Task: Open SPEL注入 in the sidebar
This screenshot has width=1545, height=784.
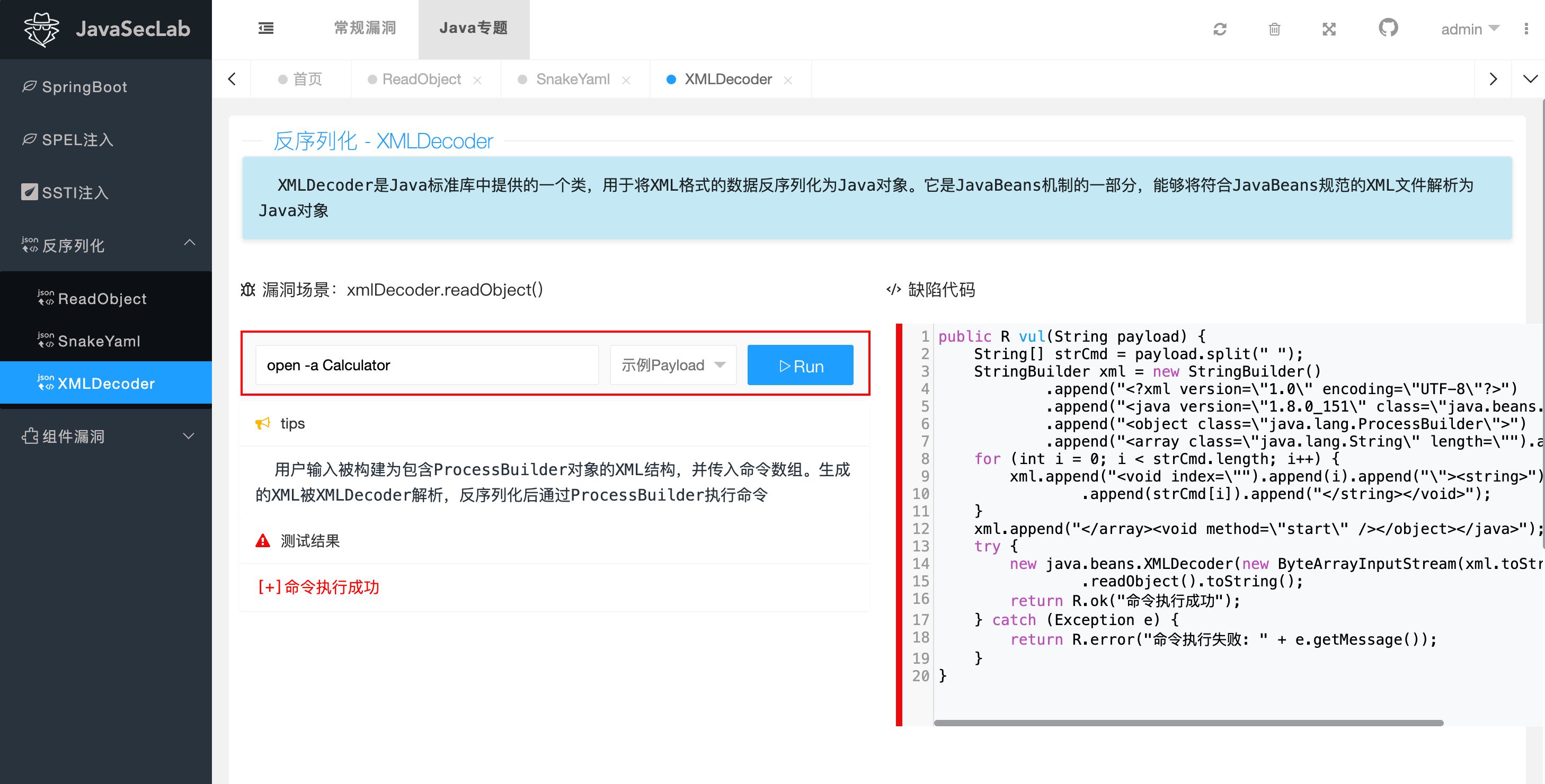Action: point(106,139)
